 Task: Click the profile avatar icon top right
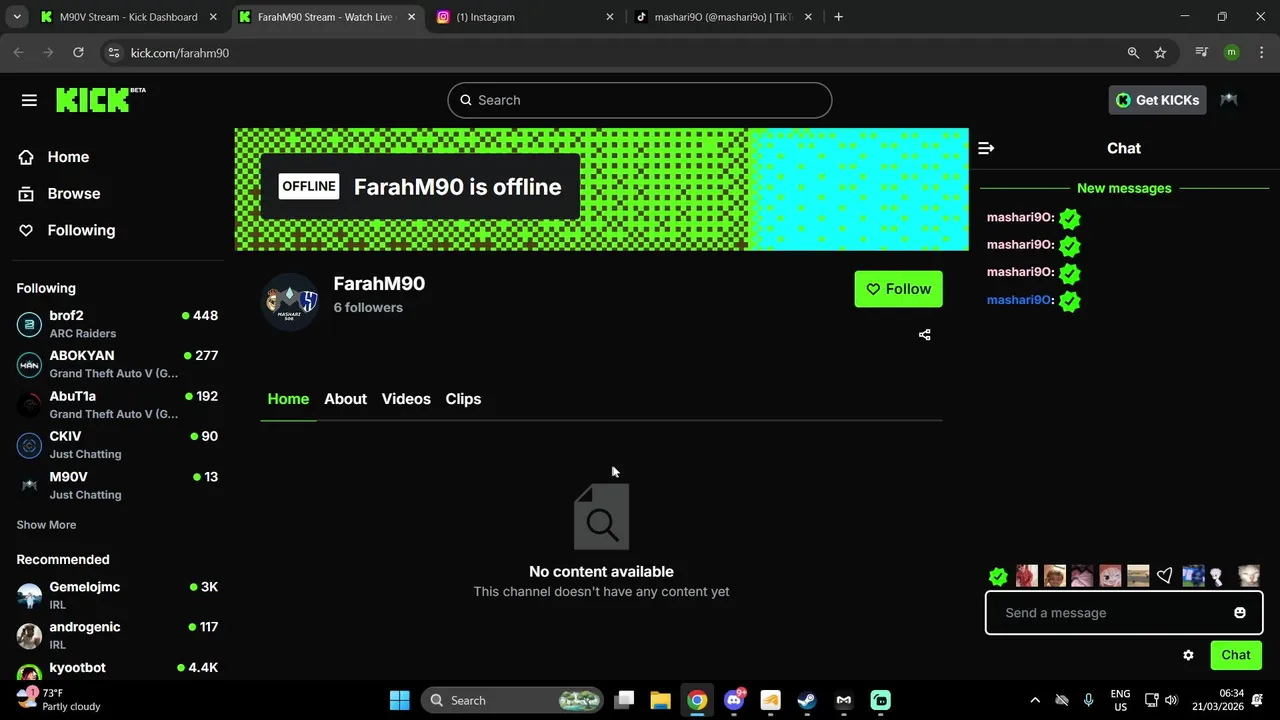coord(1229,100)
